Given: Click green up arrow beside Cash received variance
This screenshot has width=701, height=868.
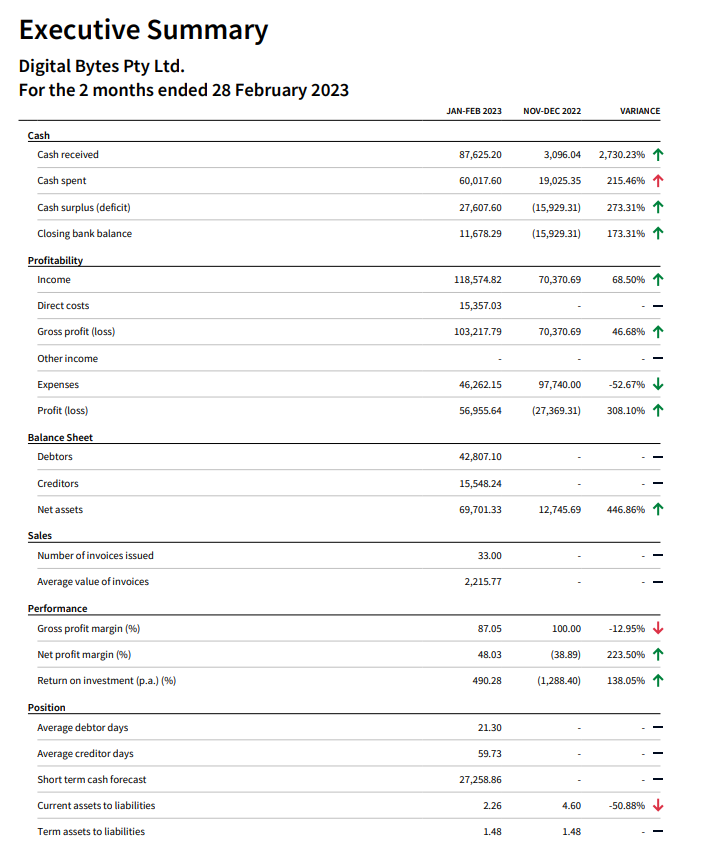Looking at the screenshot, I should tap(657, 154).
